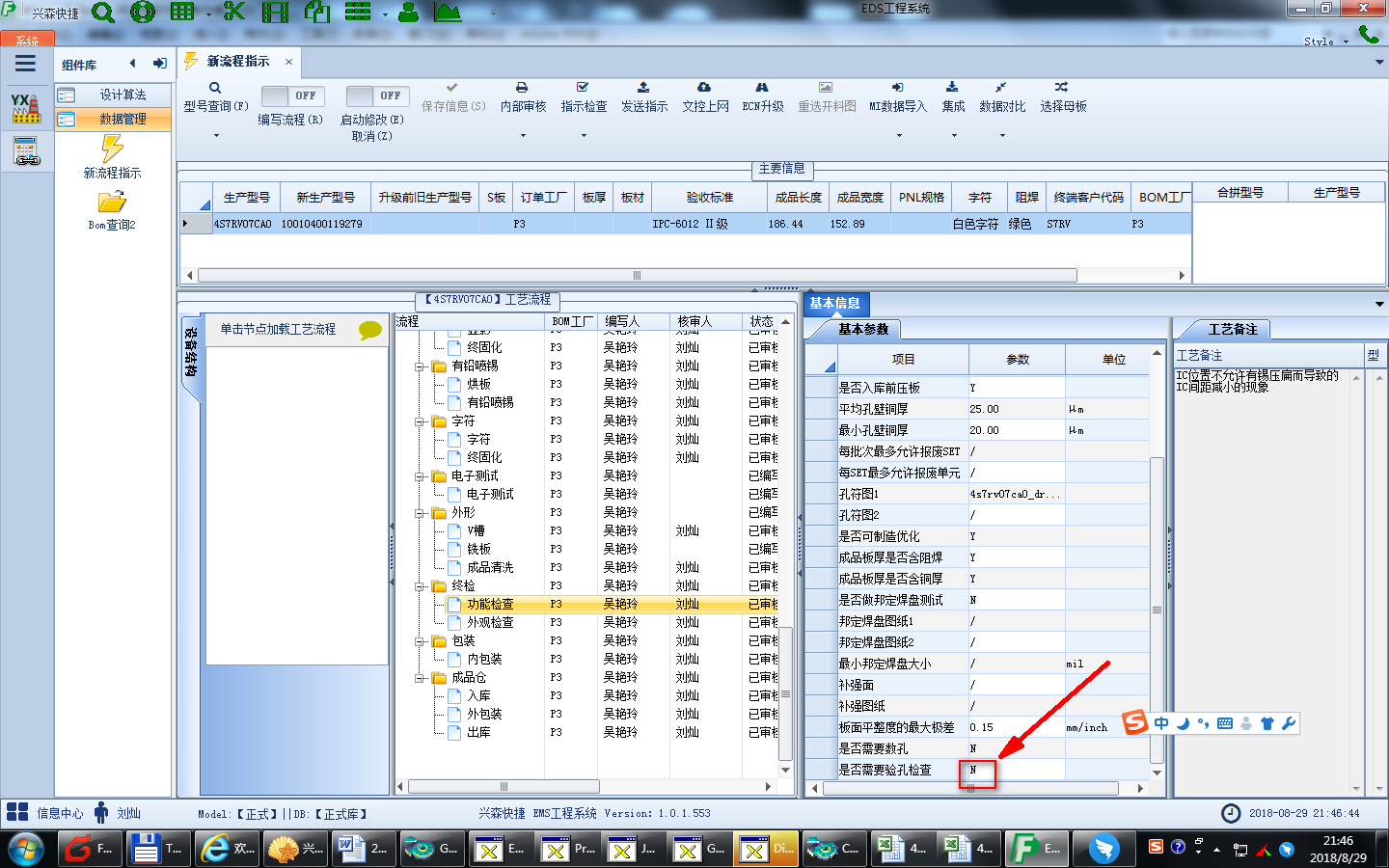
Task: Click the 设备结构 vertical side tab
Action: pyautogui.click(x=191, y=353)
